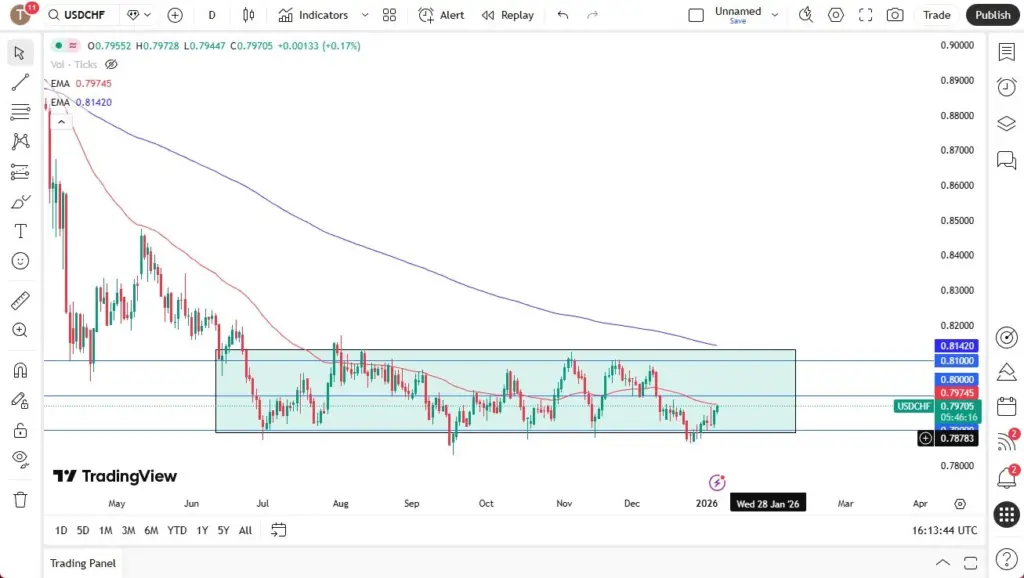Screen dimensions: 1024x578
Task: Switch to YTD time range
Action: 177,530
